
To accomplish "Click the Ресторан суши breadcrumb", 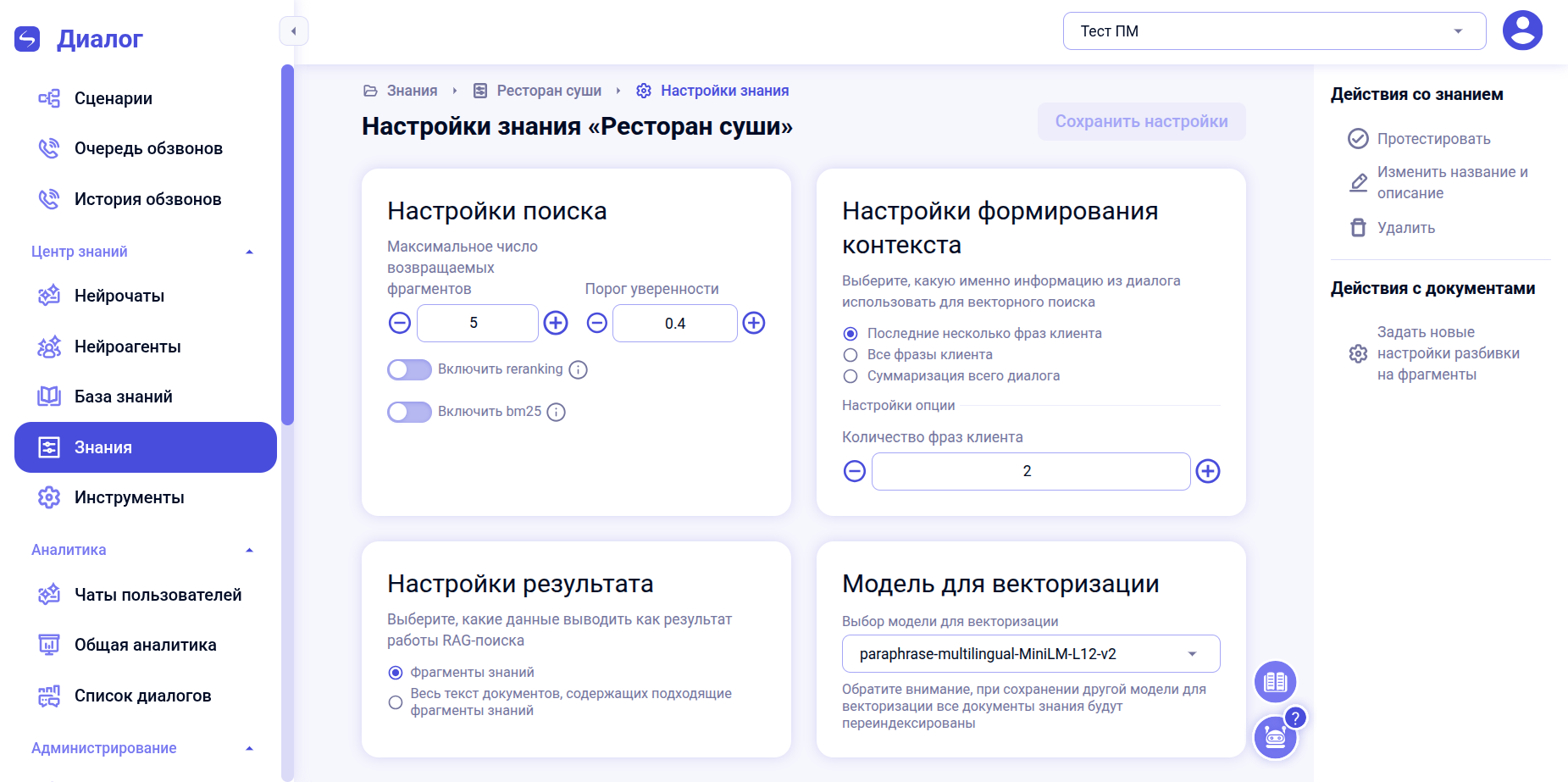I will pyautogui.click(x=538, y=91).
